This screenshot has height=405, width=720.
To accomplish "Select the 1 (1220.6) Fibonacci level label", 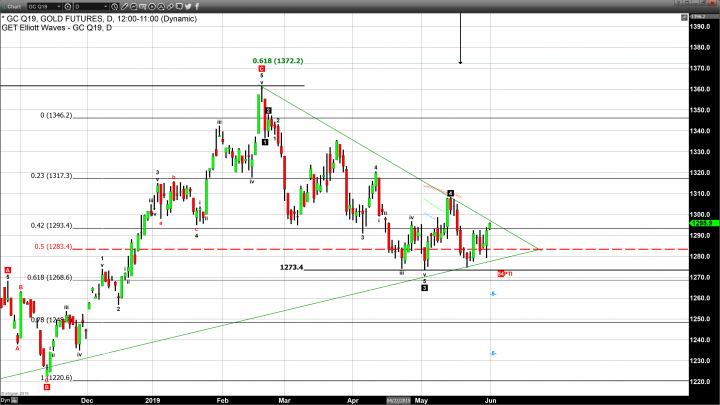I will [57, 377].
